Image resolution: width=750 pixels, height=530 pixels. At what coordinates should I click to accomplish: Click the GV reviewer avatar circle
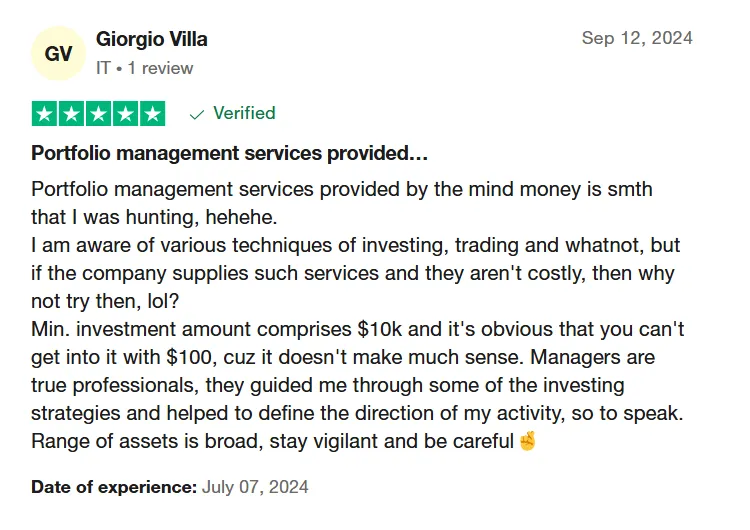click(59, 53)
